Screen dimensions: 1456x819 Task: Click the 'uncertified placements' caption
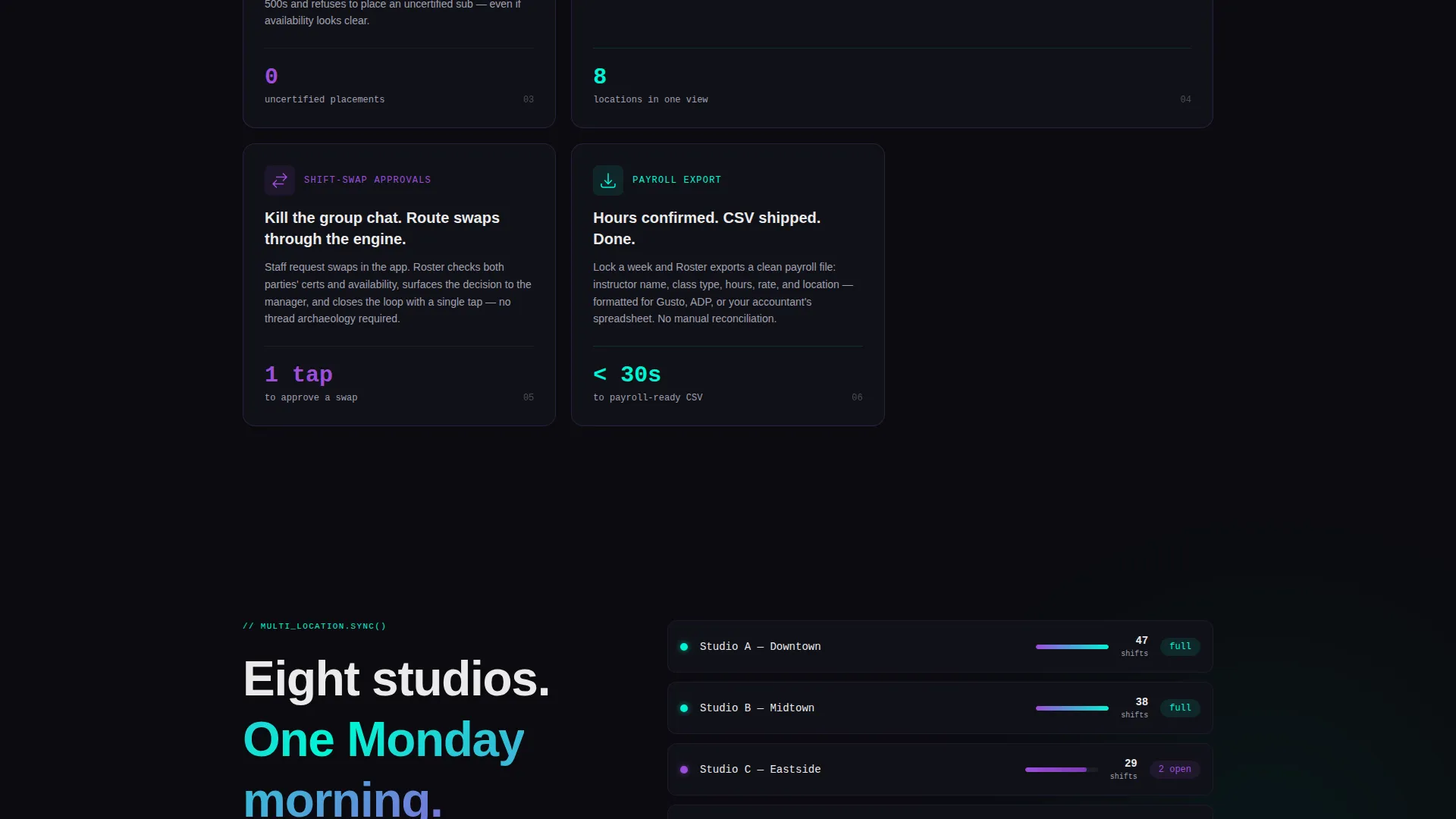coord(325,100)
